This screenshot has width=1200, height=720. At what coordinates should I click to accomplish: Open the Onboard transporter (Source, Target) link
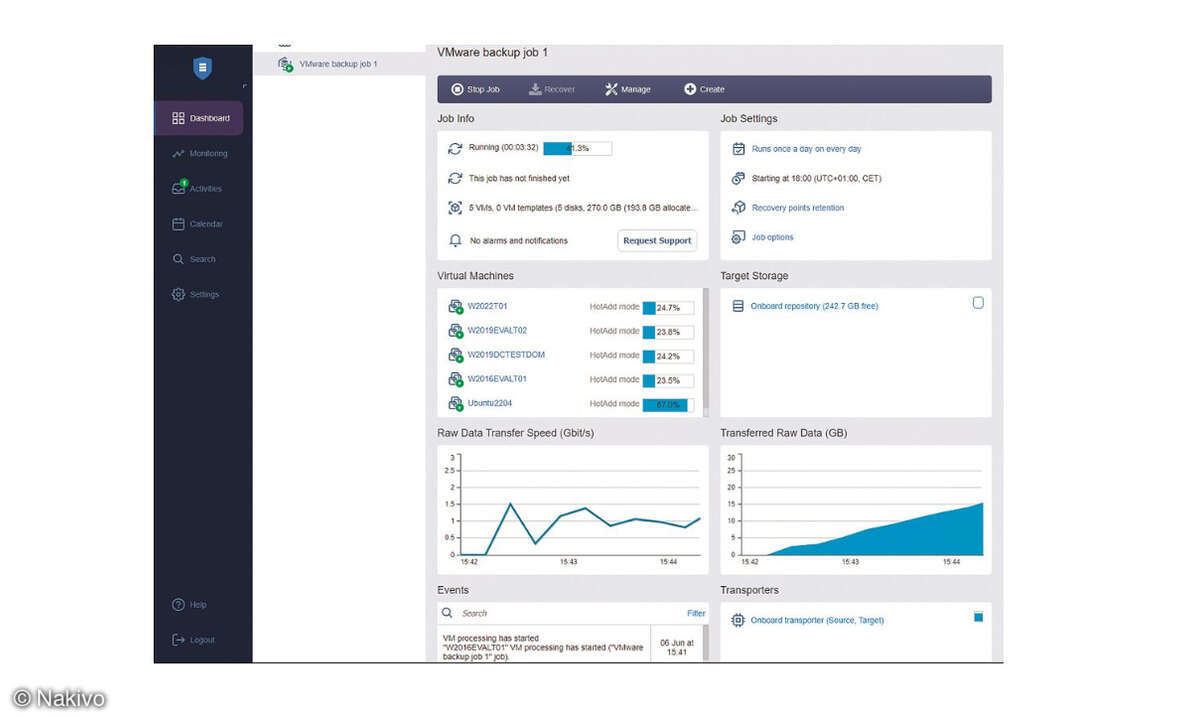click(x=817, y=620)
